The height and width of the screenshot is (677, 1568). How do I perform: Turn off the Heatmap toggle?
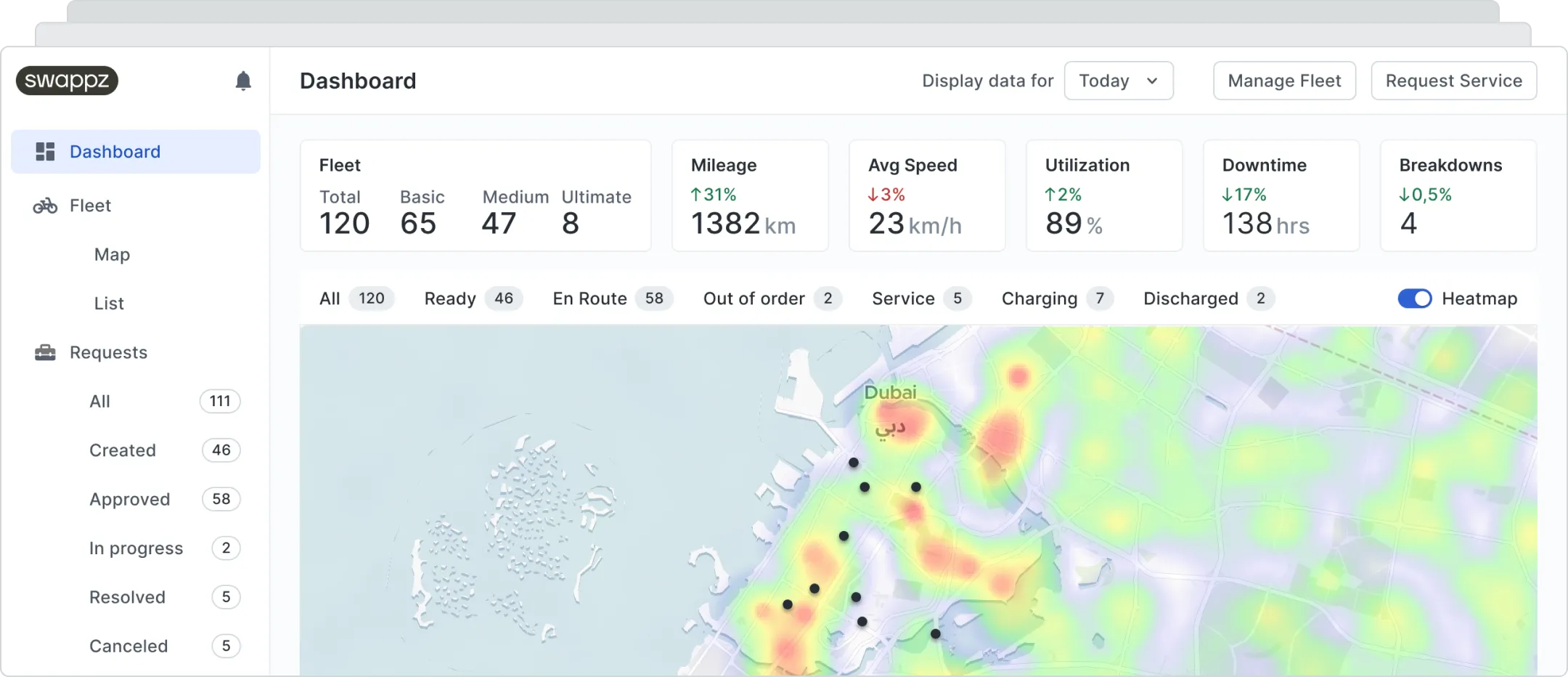click(x=1414, y=299)
